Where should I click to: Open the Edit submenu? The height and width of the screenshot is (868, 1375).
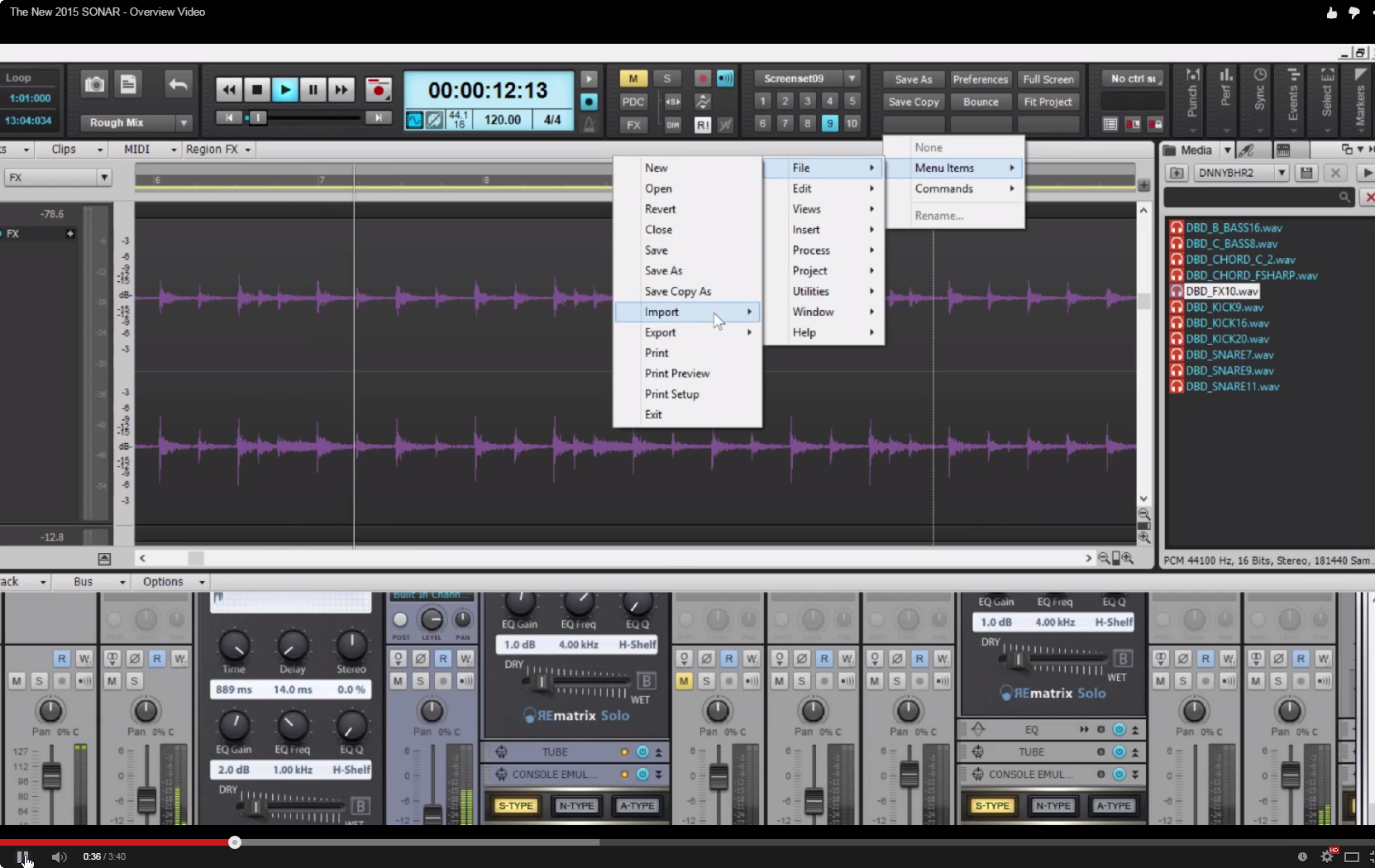pos(824,188)
